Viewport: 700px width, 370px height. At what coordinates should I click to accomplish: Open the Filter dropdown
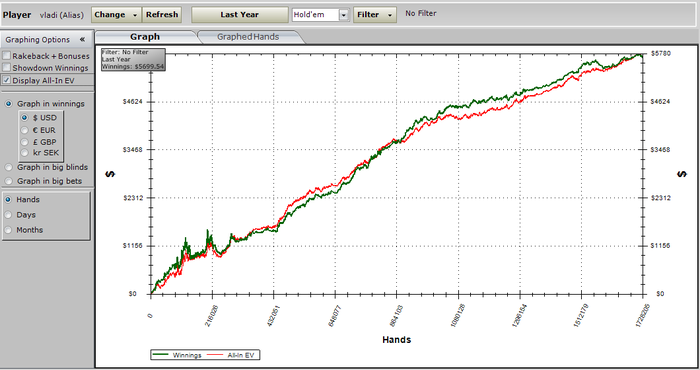point(375,15)
